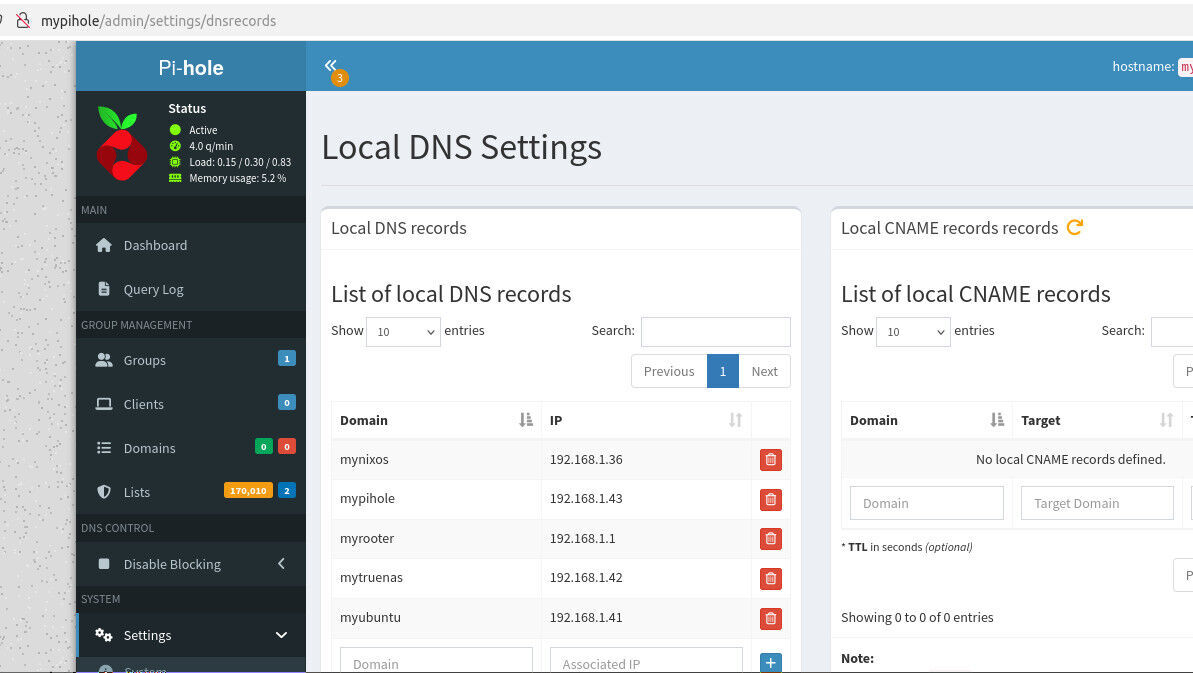Expand the Settings sidebar menu

190,635
